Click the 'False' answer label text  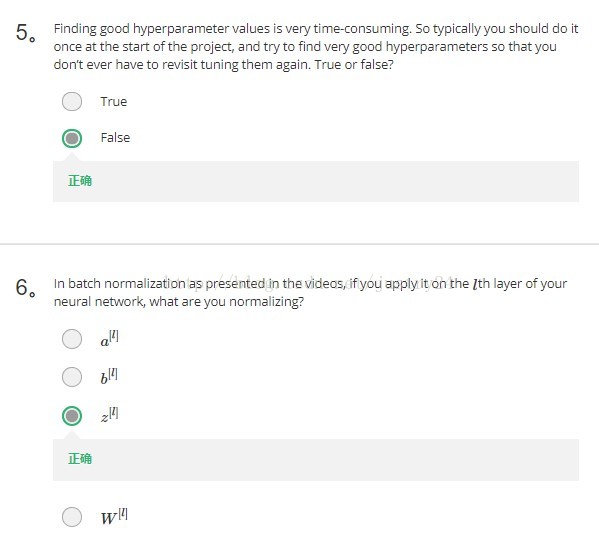(x=115, y=138)
